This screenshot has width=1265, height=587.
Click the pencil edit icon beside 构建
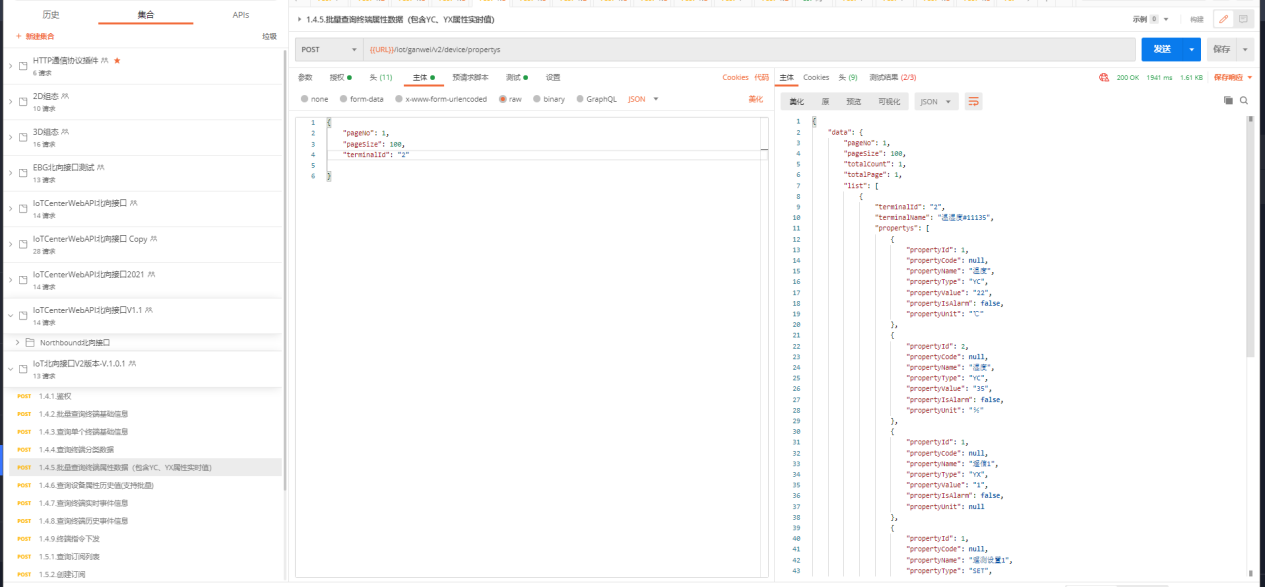coord(1223,19)
